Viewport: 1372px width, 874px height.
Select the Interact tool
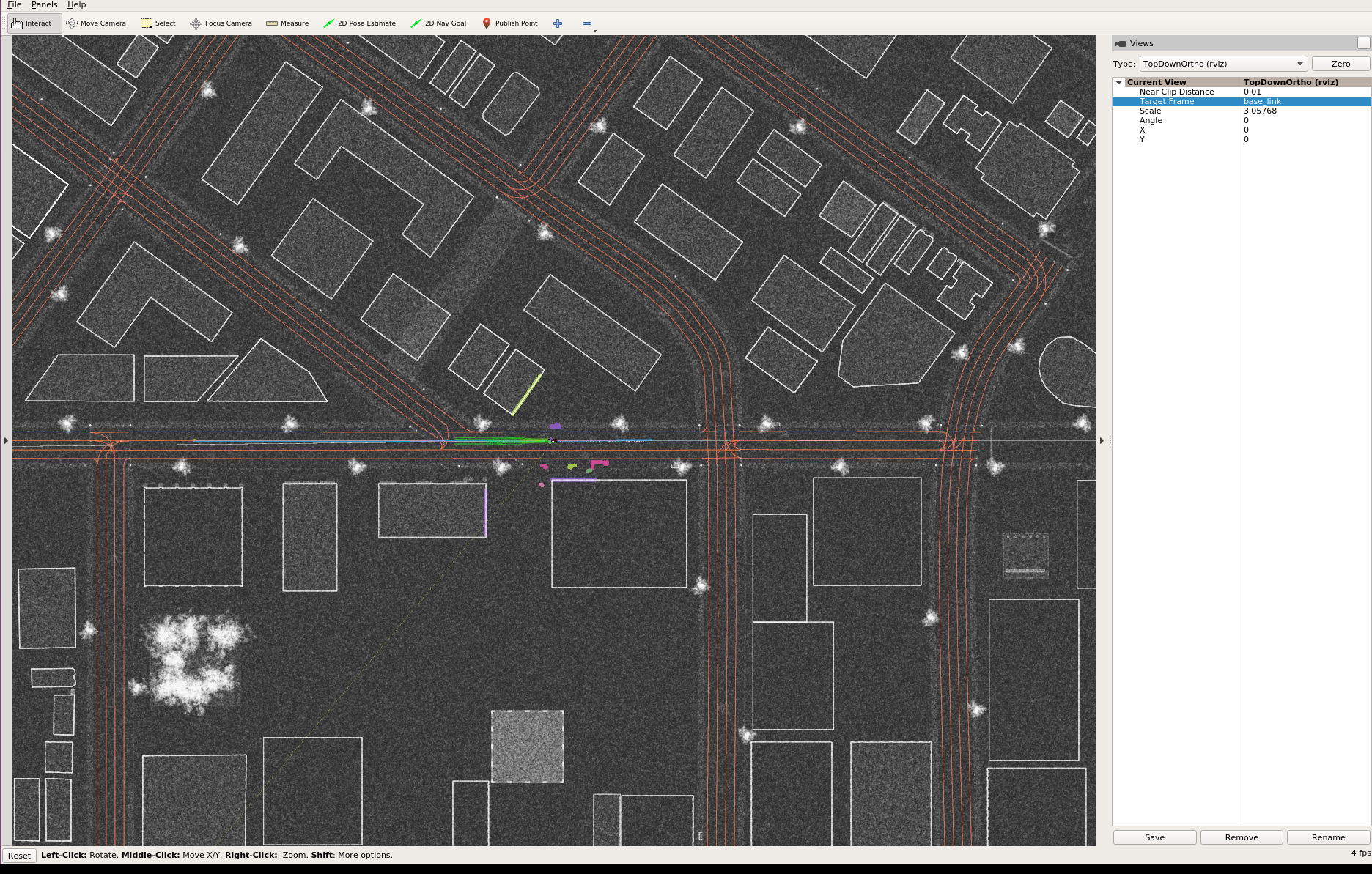click(33, 23)
